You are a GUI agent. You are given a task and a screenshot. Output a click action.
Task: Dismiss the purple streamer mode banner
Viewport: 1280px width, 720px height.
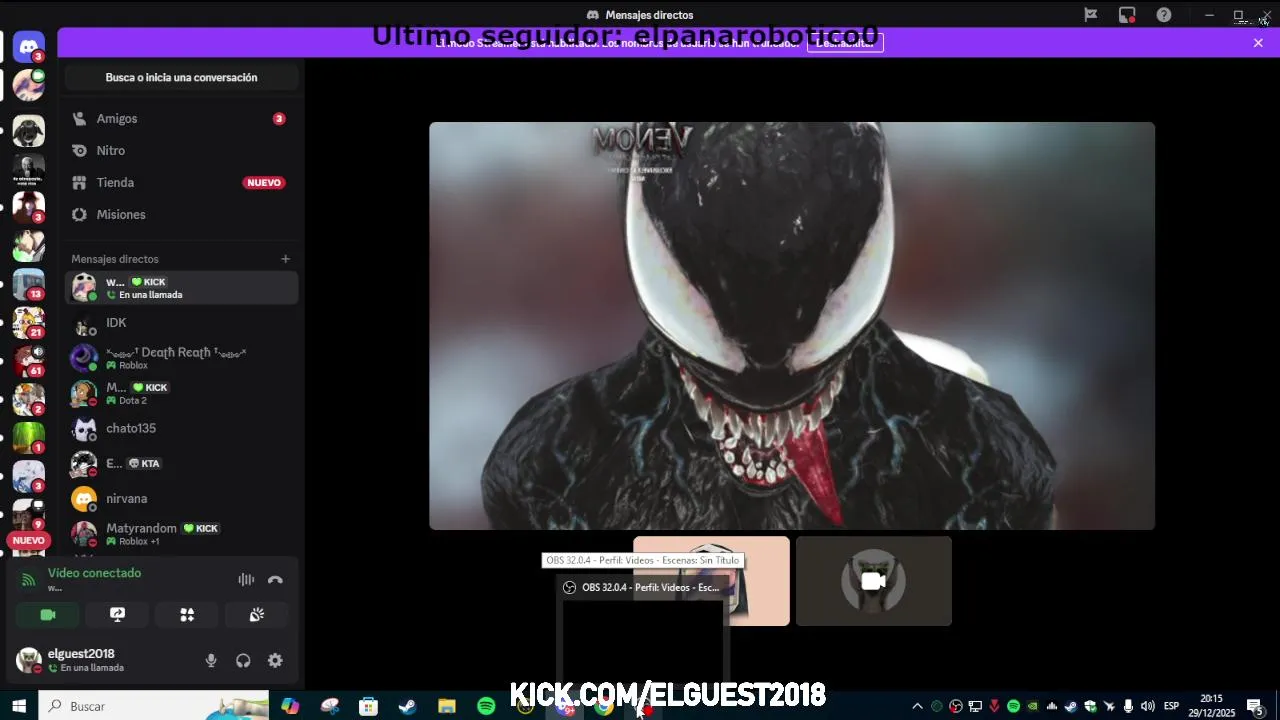1258,43
